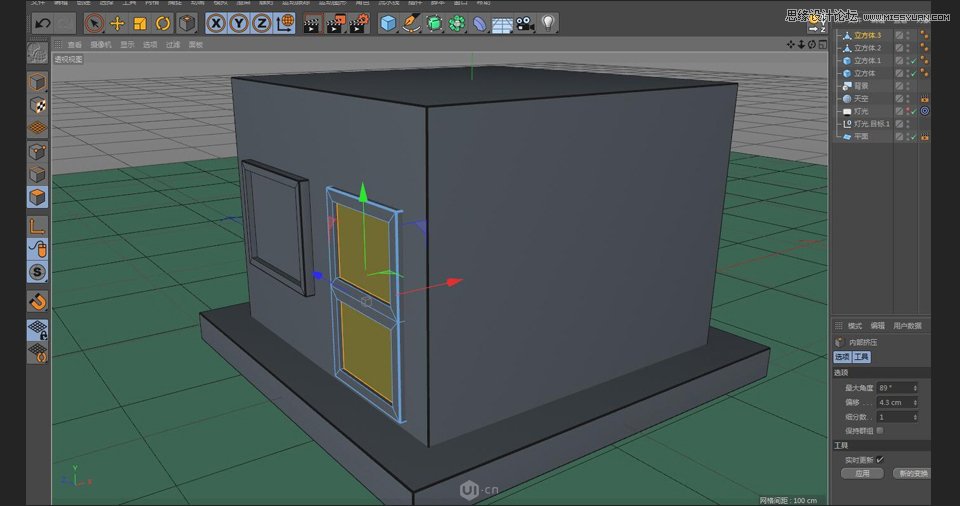
Task: Click the grayed-out Redo icon
Action: [64, 24]
